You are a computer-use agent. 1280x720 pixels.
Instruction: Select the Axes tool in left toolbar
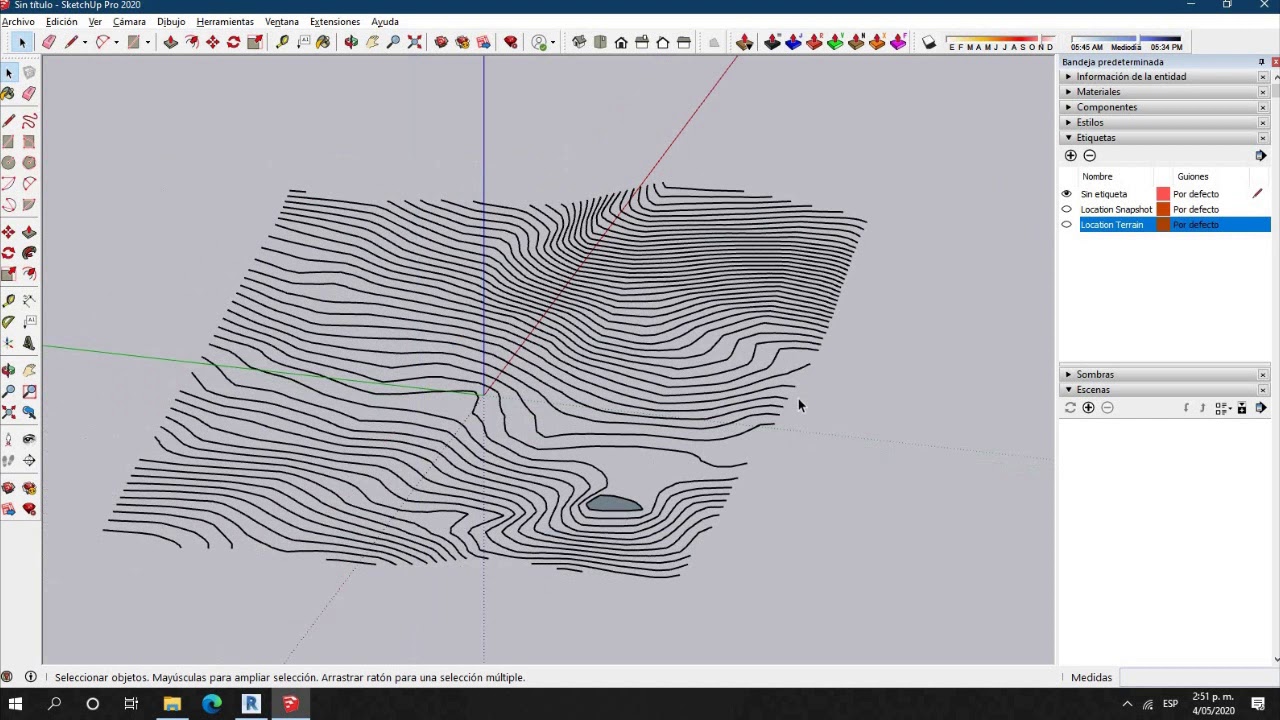tap(8, 343)
